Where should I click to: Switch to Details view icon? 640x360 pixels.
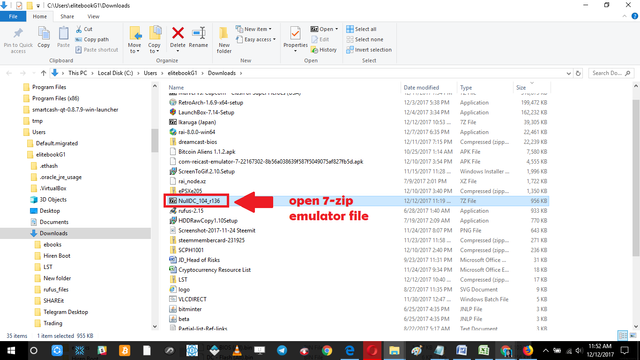click(x=622, y=336)
